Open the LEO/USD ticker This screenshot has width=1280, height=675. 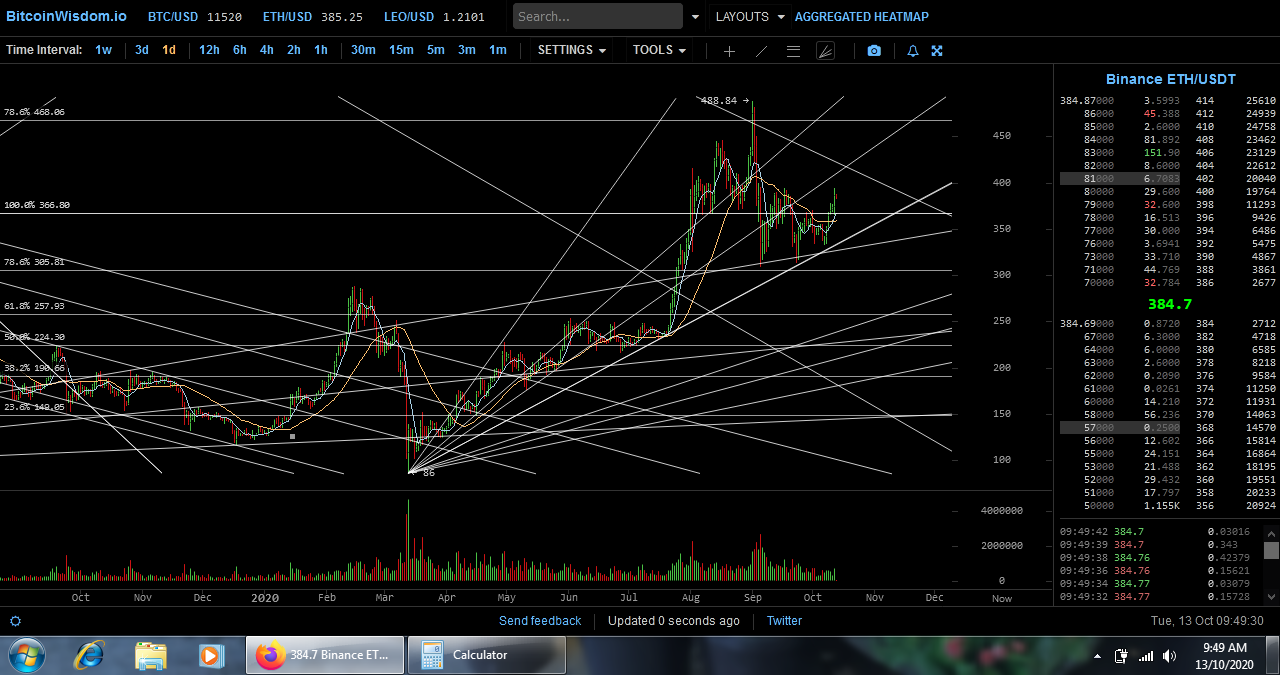[434, 17]
